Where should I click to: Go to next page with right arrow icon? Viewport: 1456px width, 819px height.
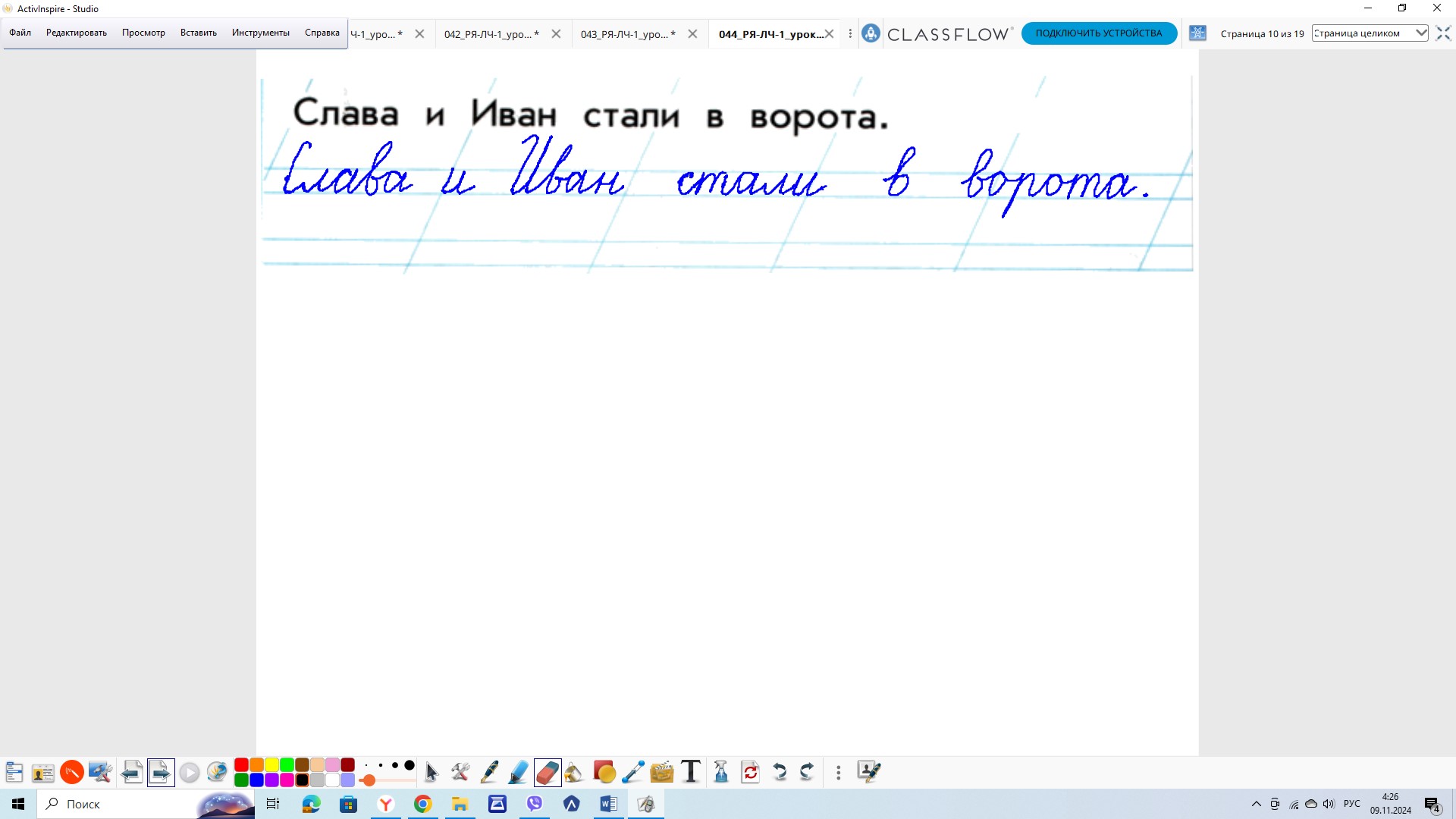(161, 773)
